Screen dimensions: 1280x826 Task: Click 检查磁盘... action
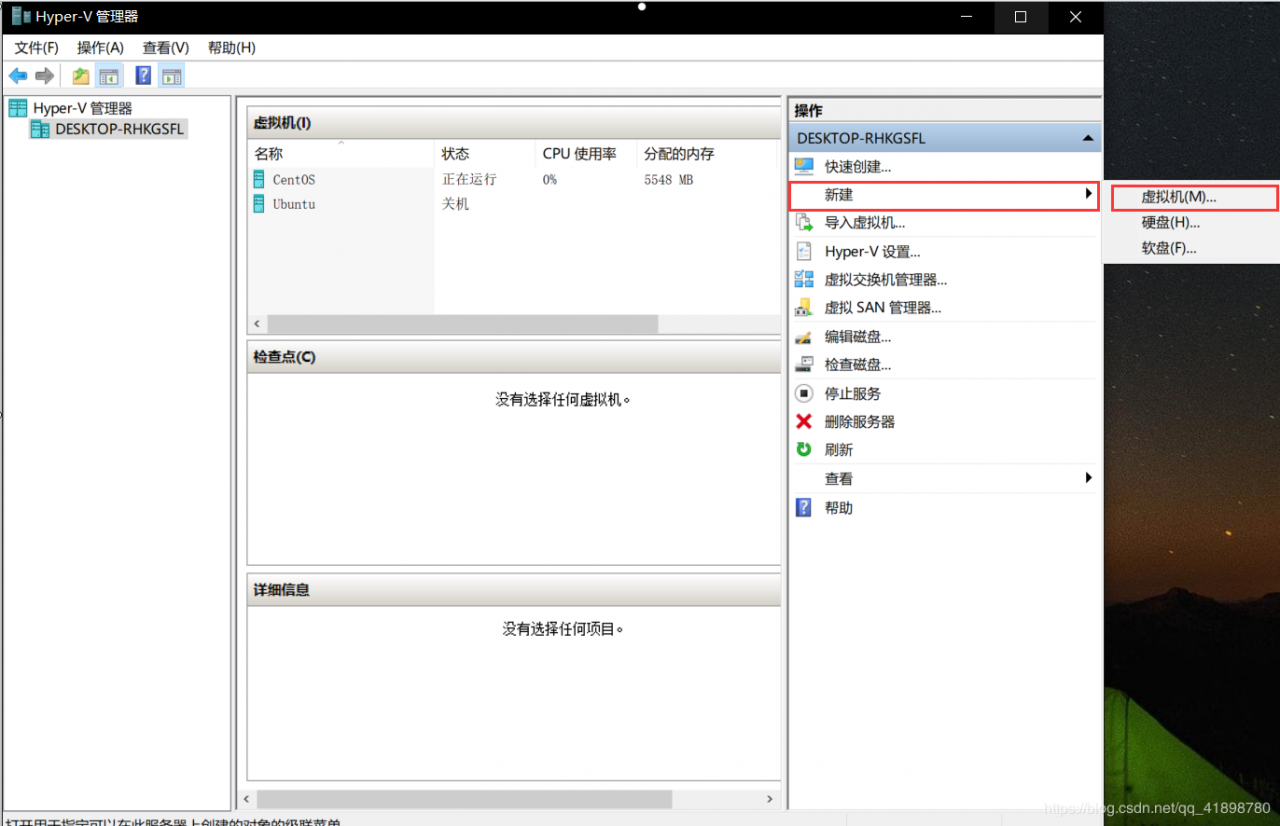coord(858,365)
